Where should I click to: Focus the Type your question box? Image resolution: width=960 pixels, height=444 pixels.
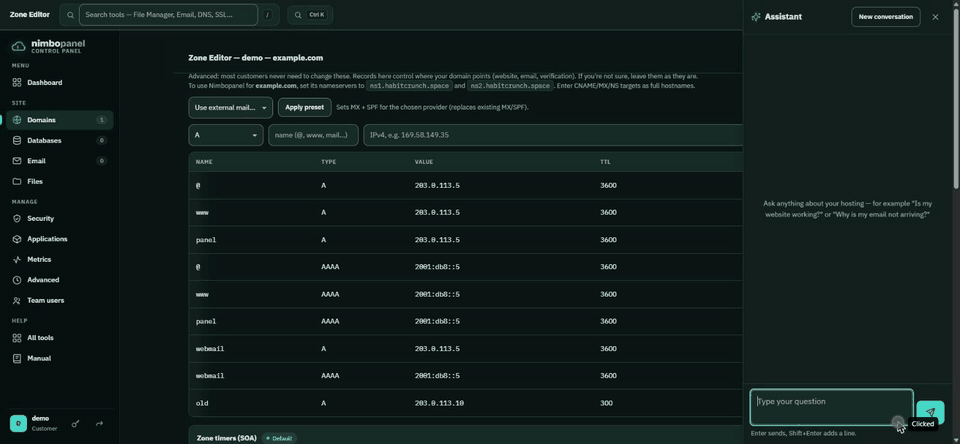point(831,407)
